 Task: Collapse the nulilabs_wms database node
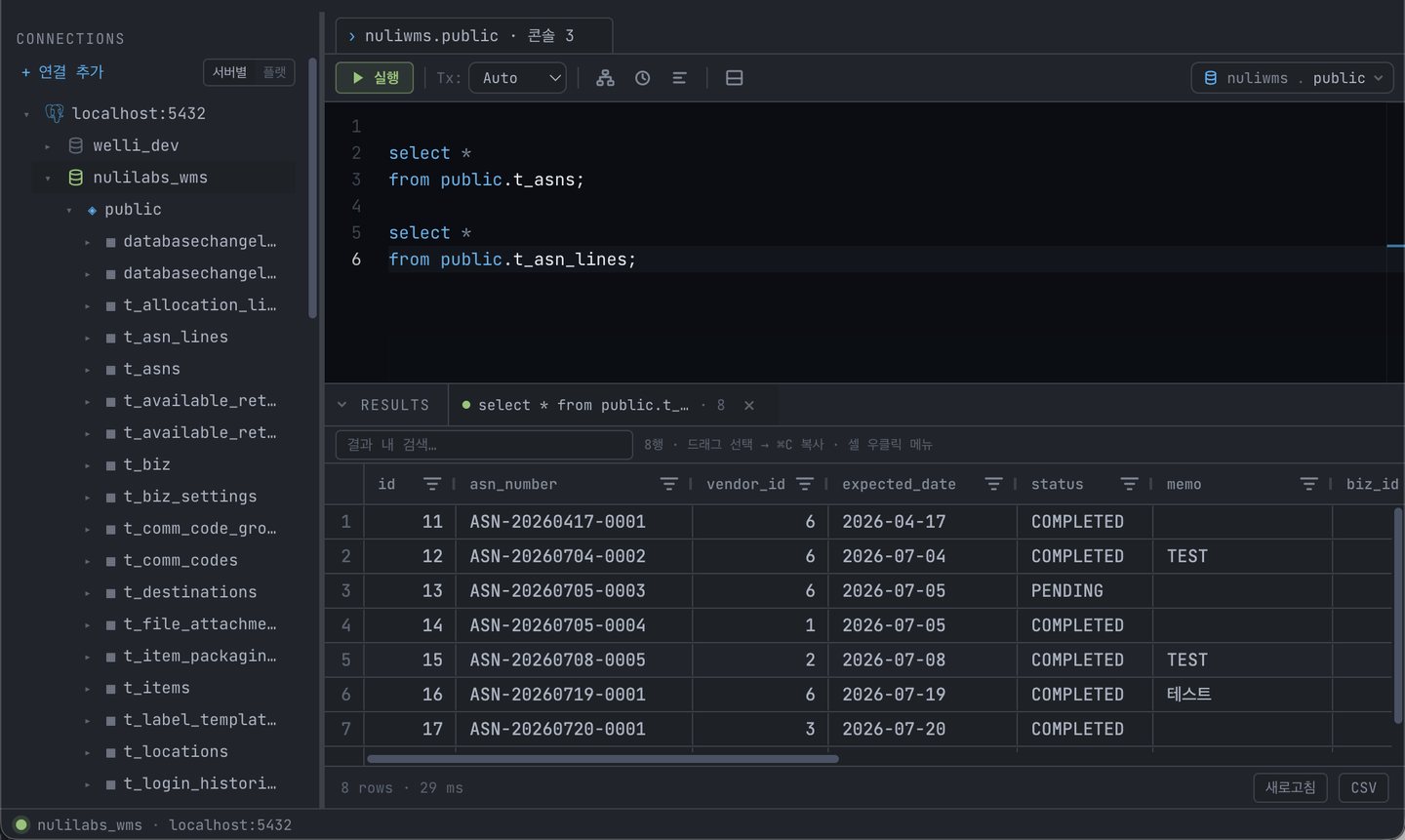[48, 179]
